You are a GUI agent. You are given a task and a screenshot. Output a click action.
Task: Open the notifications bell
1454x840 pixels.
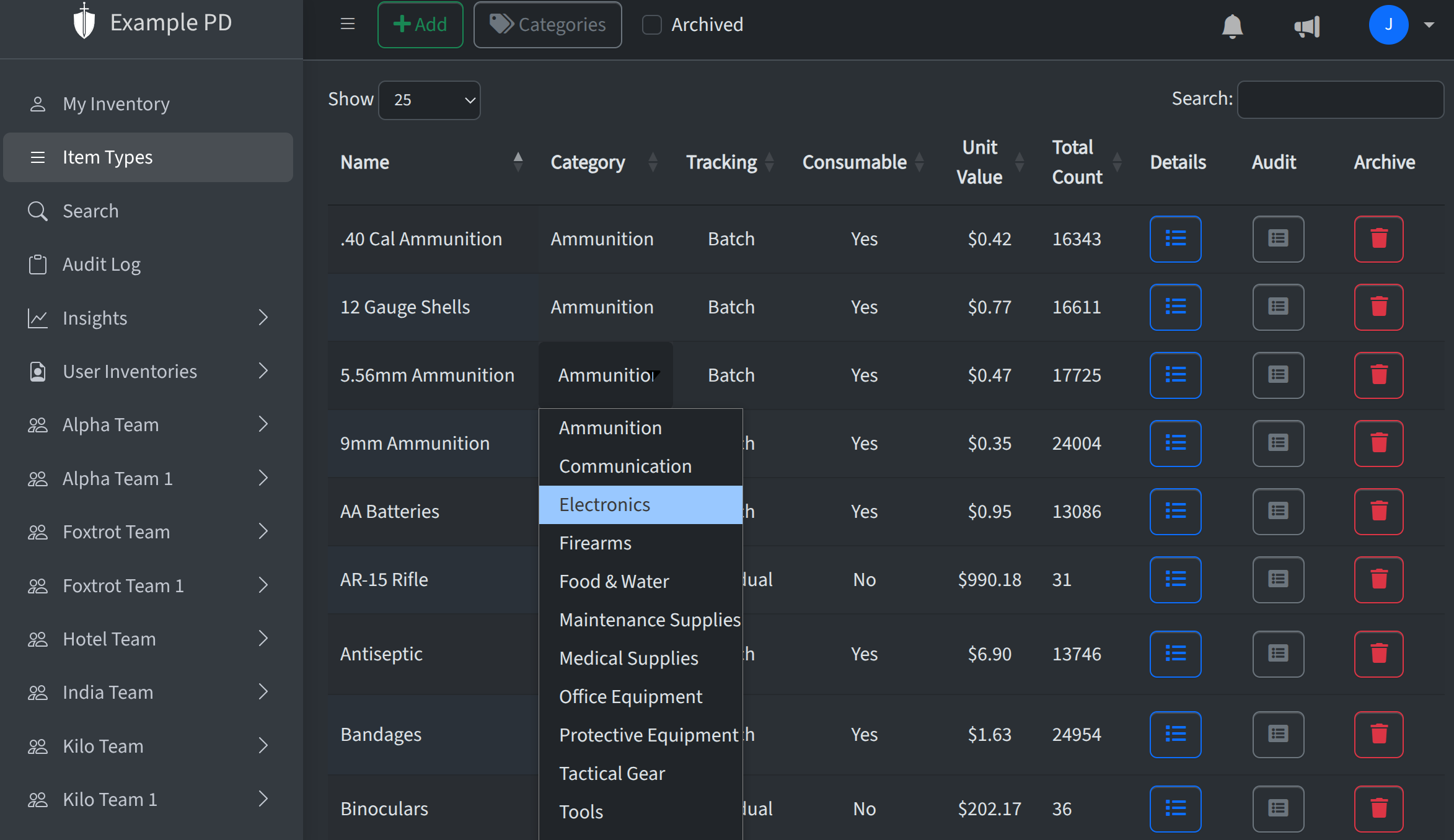[x=1232, y=25]
